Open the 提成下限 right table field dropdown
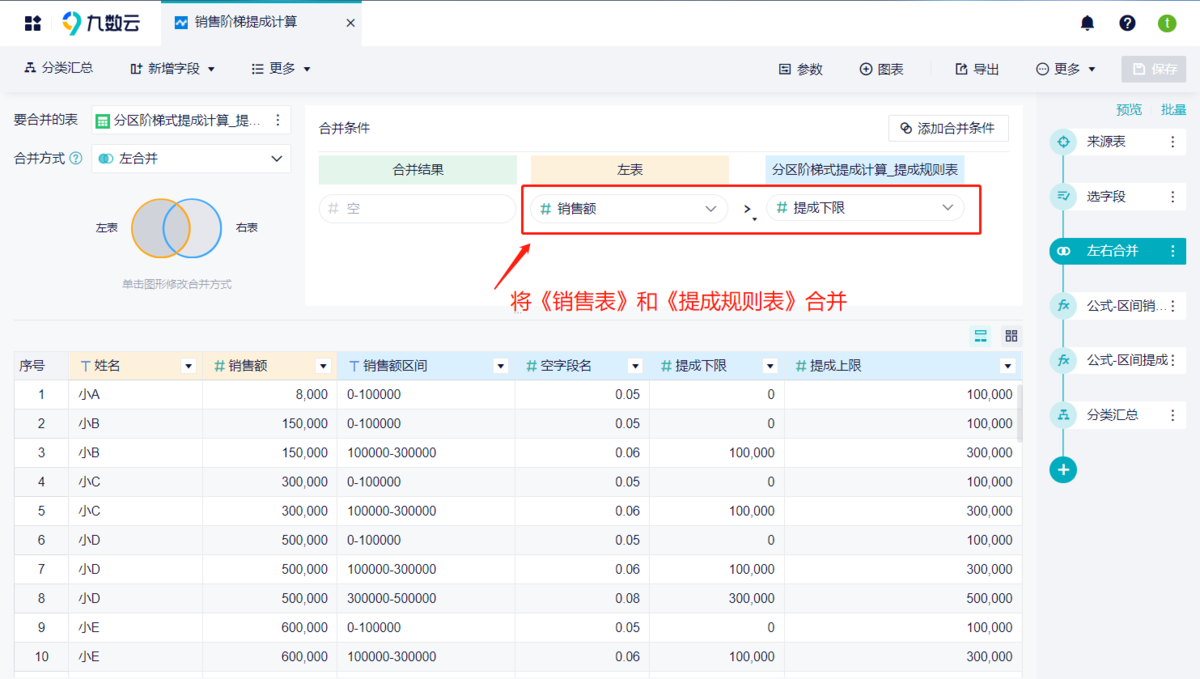 pyautogui.click(x=865, y=208)
